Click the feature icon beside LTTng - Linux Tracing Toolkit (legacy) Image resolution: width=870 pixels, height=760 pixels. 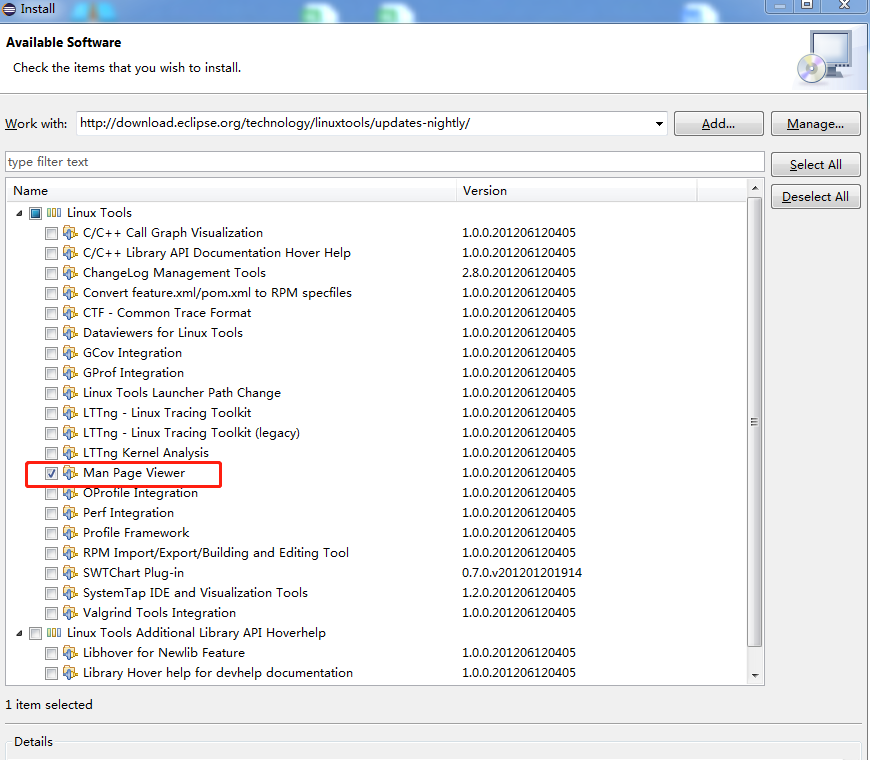pyautogui.click(x=70, y=432)
